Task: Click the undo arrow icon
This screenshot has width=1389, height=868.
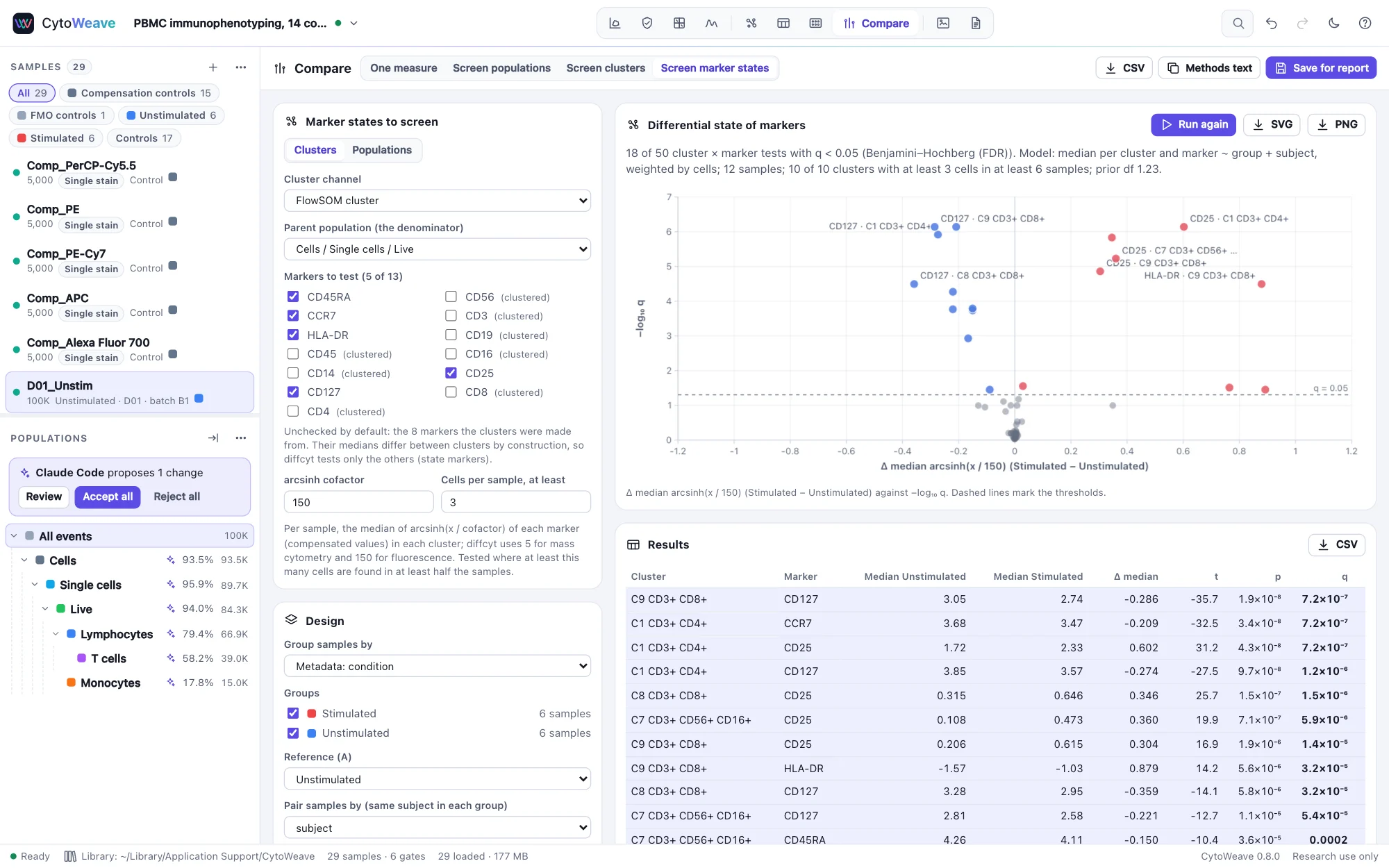Action: coord(1272,23)
